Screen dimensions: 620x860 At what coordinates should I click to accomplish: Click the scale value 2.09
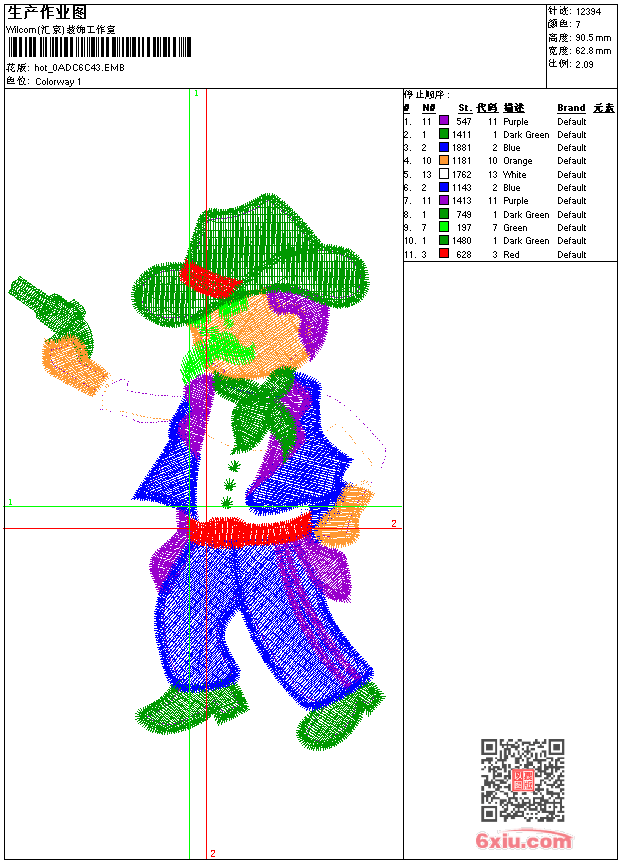[584, 64]
